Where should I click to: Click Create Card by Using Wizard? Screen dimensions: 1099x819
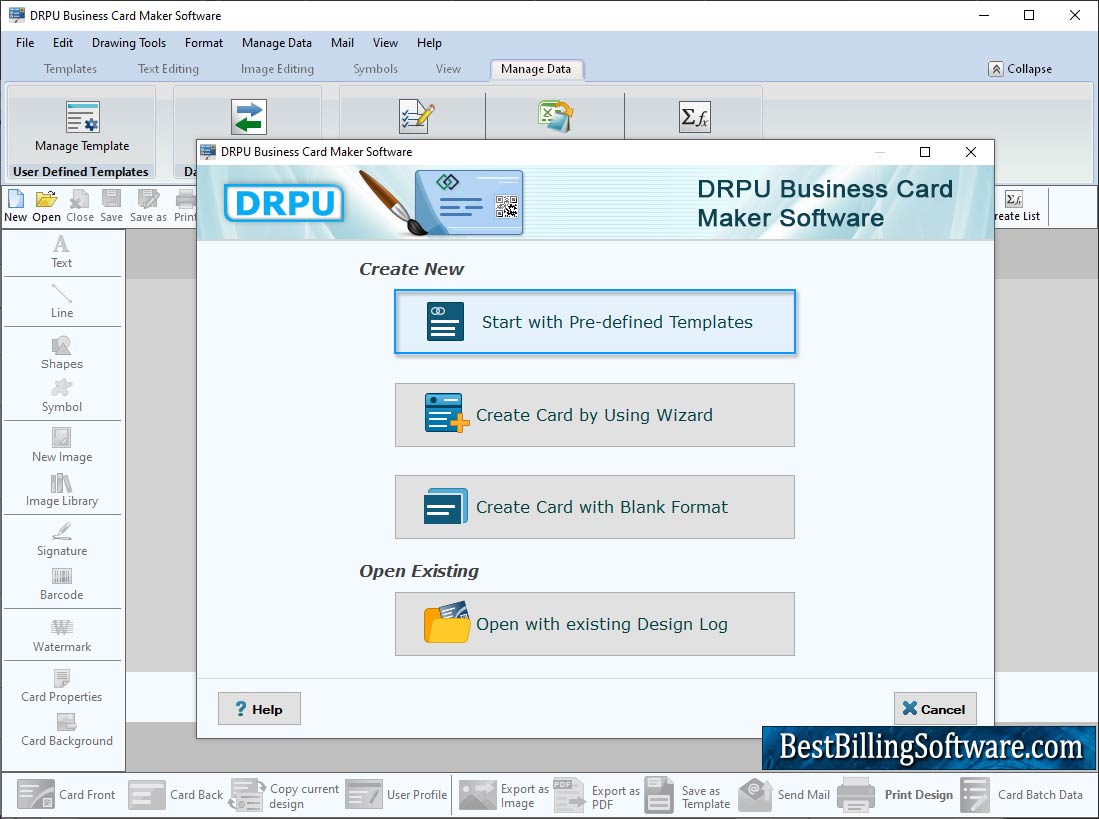coord(595,415)
